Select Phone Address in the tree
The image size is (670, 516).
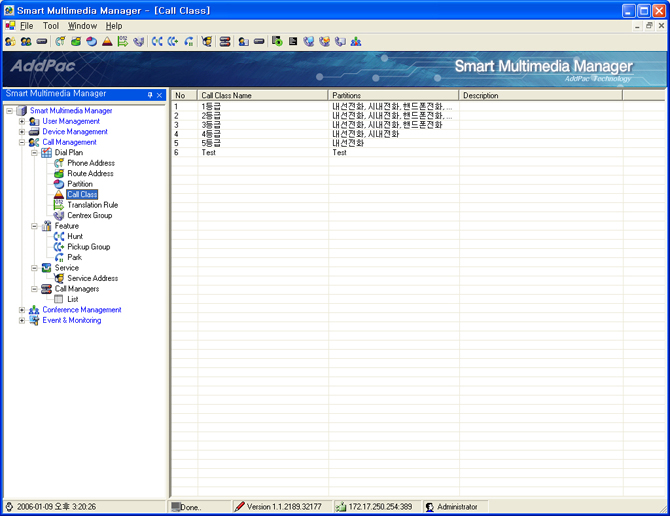(91, 163)
